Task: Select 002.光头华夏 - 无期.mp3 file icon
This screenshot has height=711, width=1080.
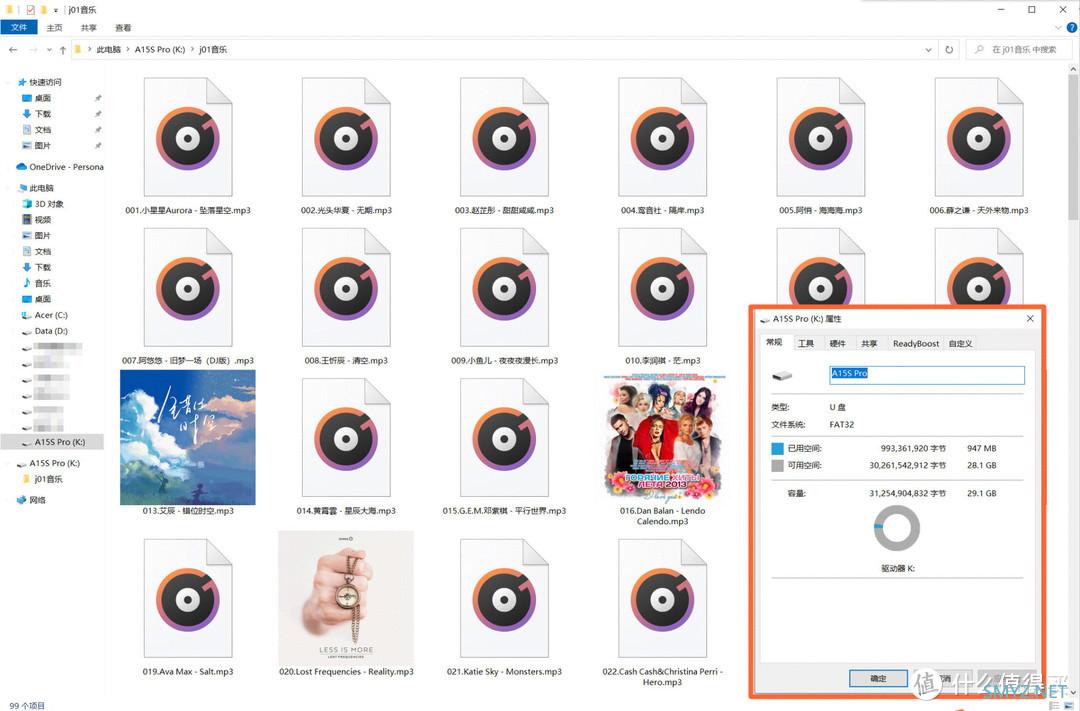Action: (346, 137)
